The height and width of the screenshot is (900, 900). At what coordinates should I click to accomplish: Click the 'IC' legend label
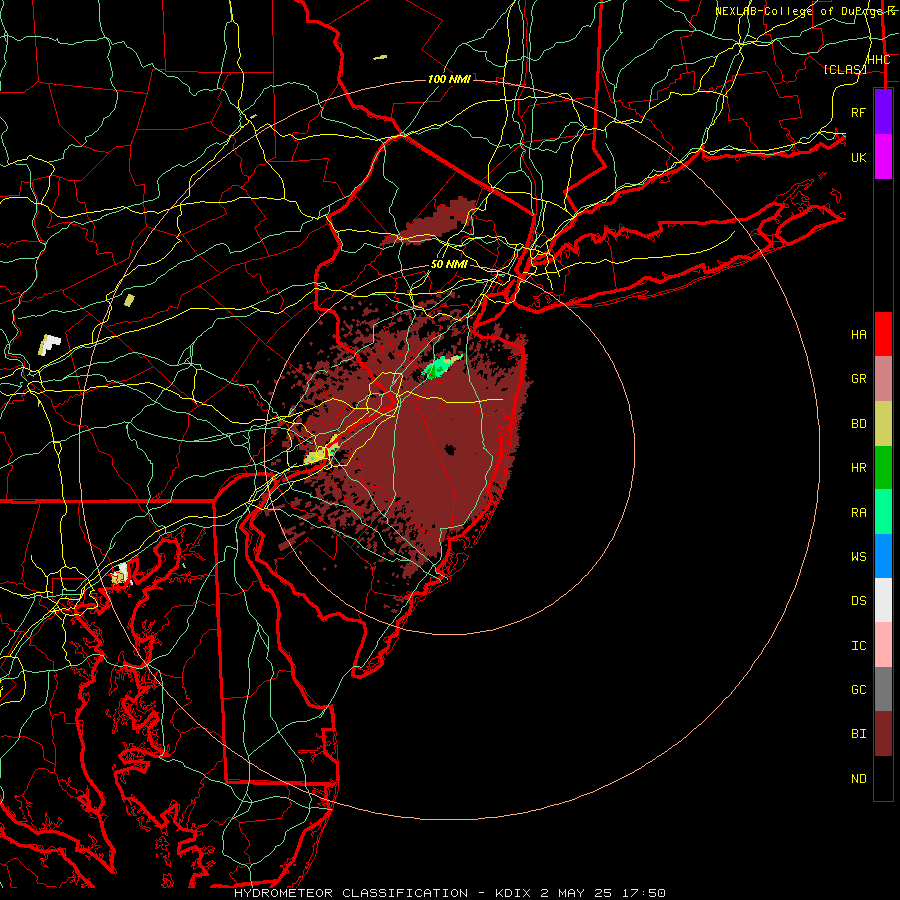click(x=858, y=646)
